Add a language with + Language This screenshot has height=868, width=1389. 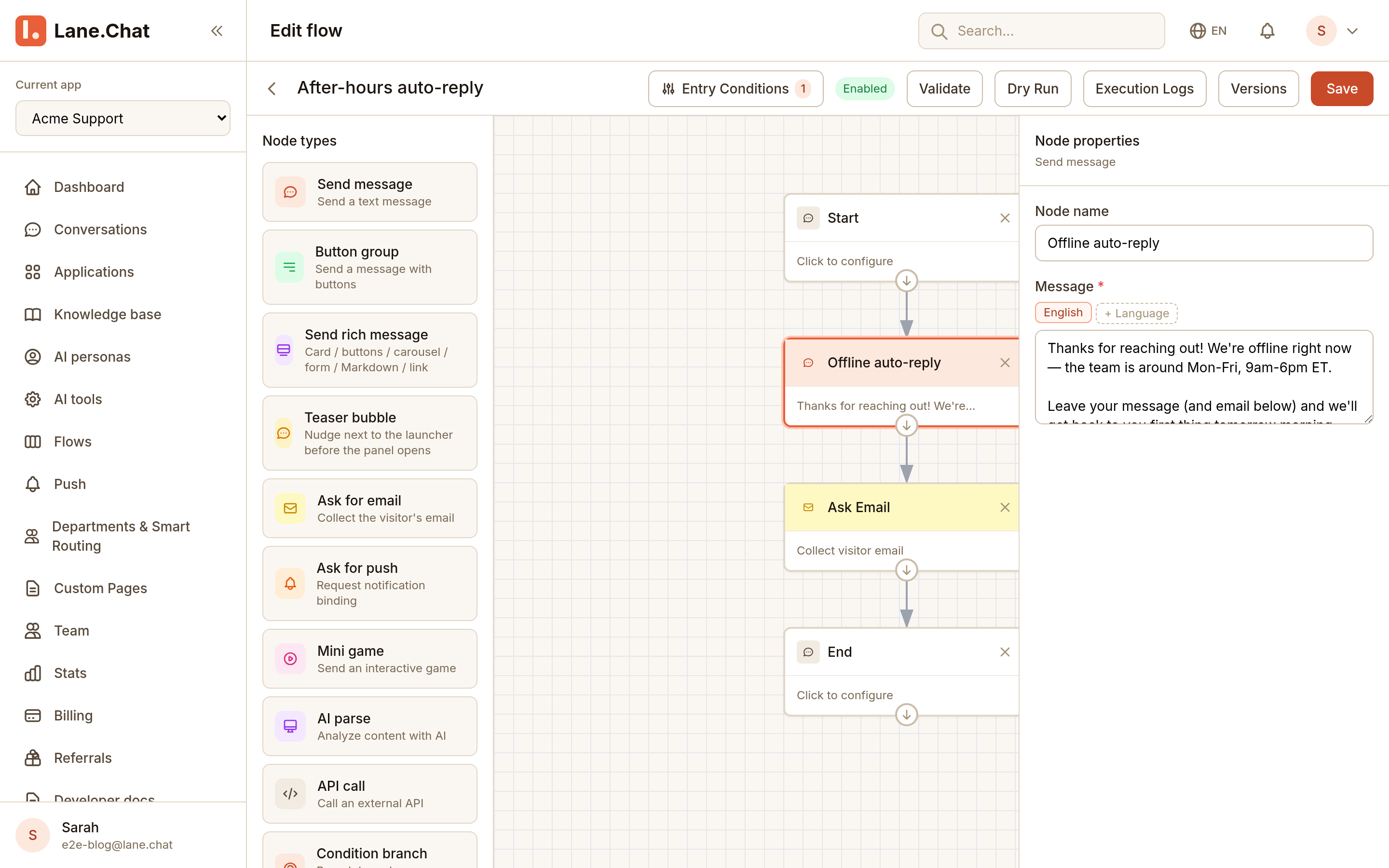(x=1136, y=313)
